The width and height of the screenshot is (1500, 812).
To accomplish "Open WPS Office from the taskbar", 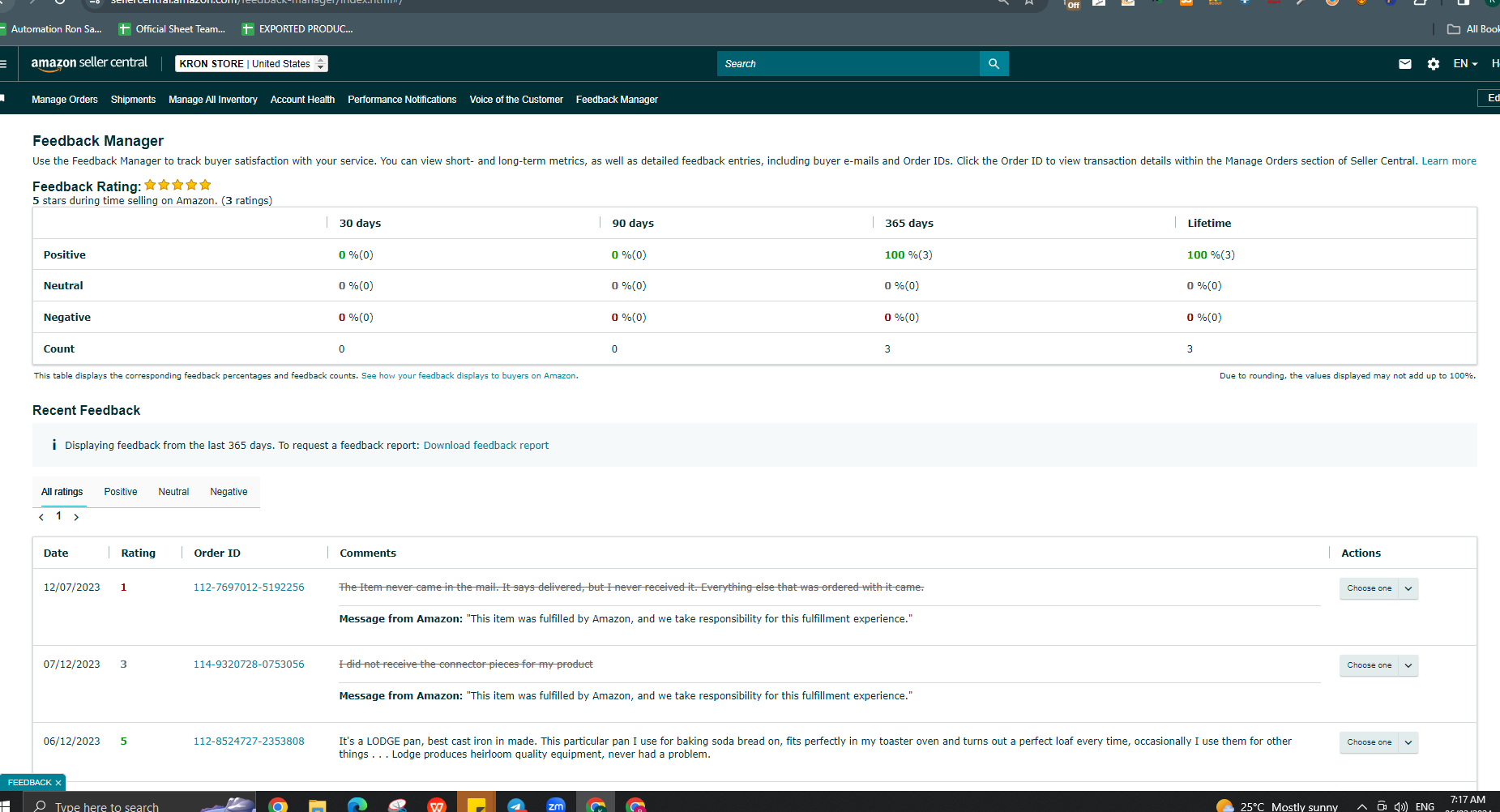I will pyautogui.click(x=437, y=806).
